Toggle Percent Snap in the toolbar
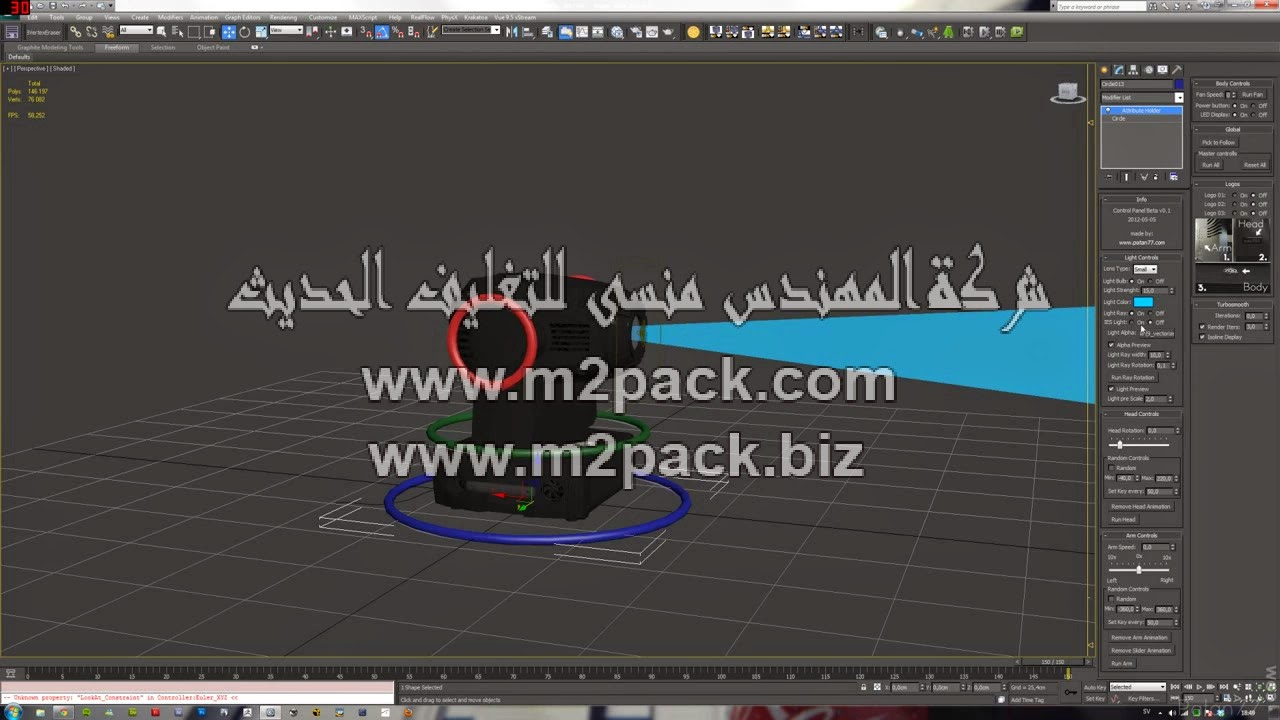1280x720 pixels. click(x=398, y=32)
